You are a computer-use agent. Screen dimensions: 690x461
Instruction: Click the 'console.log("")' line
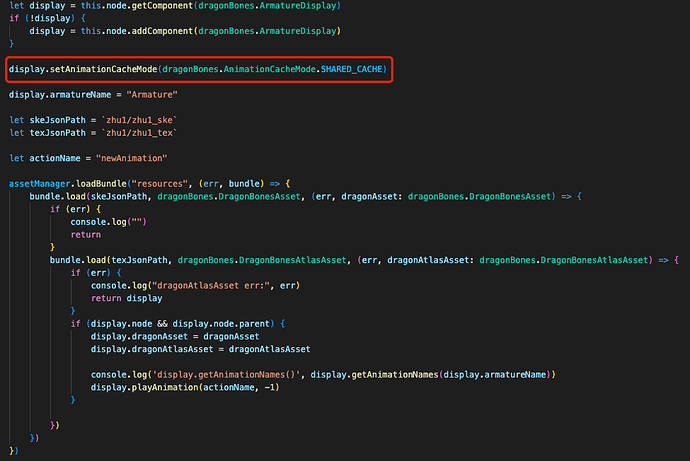coord(108,222)
